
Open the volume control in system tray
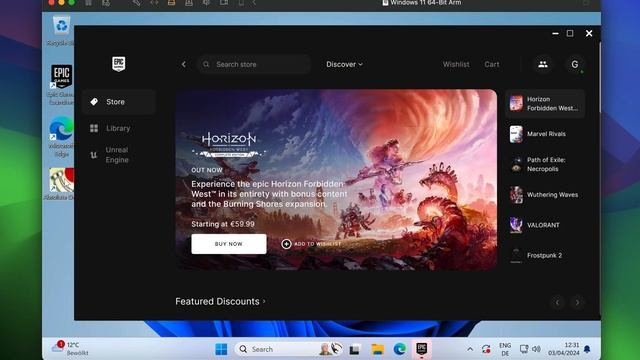(536, 349)
